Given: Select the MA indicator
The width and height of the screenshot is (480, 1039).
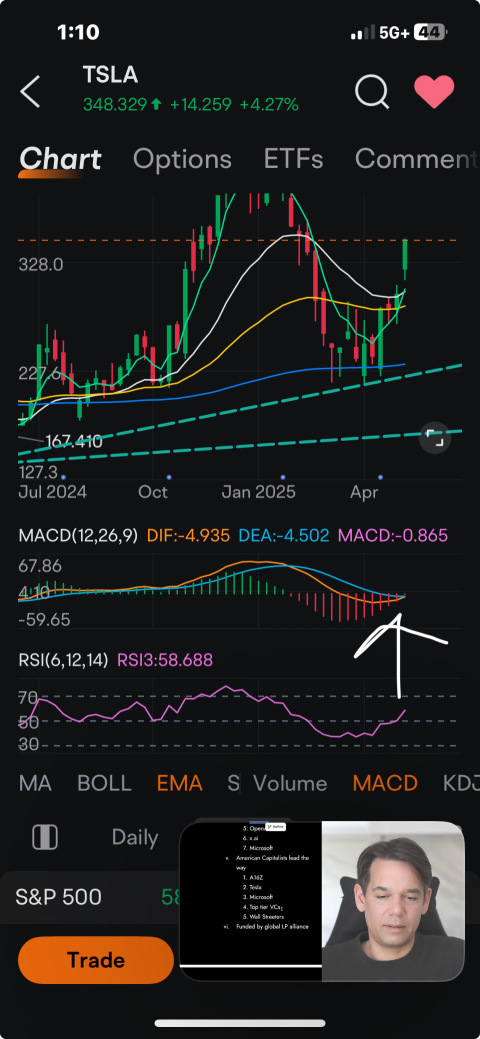Looking at the screenshot, I should (x=35, y=783).
